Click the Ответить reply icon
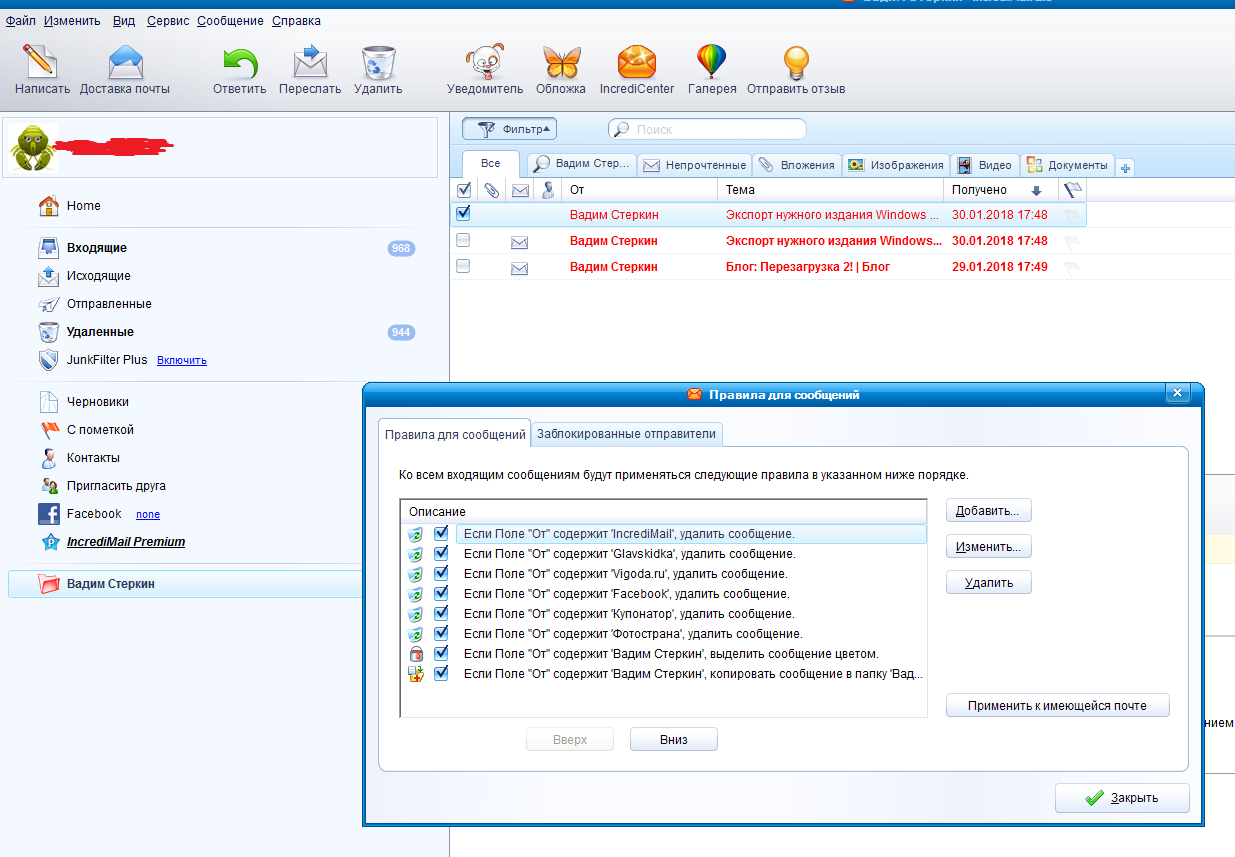1235x857 pixels. pyautogui.click(x=240, y=62)
